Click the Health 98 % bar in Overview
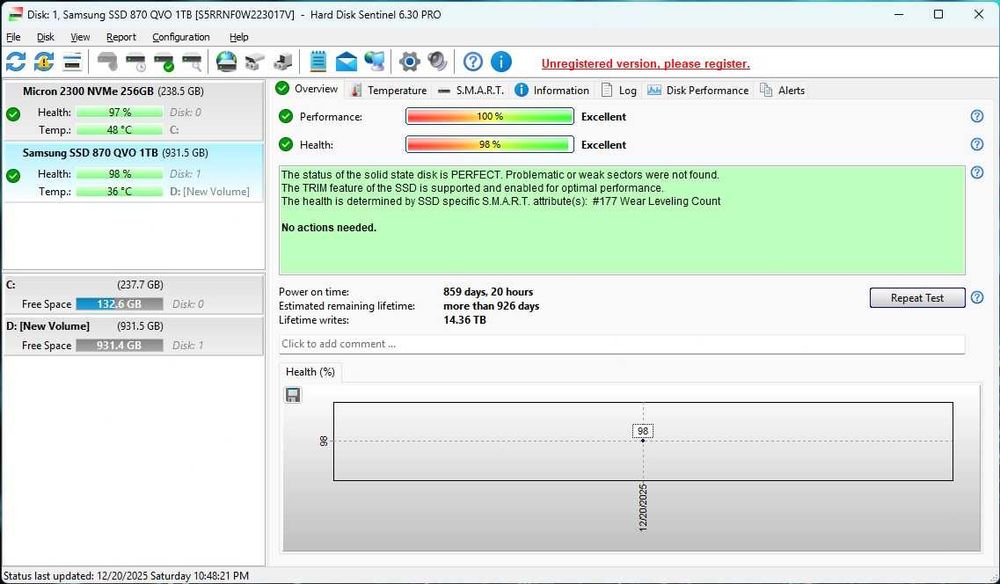Viewport: 1000px width, 584px height. click(490, 144)
